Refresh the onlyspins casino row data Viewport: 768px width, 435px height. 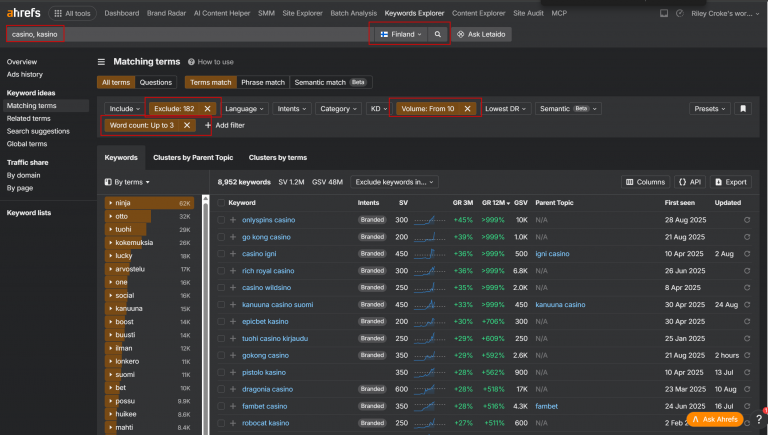coord(747,220)
